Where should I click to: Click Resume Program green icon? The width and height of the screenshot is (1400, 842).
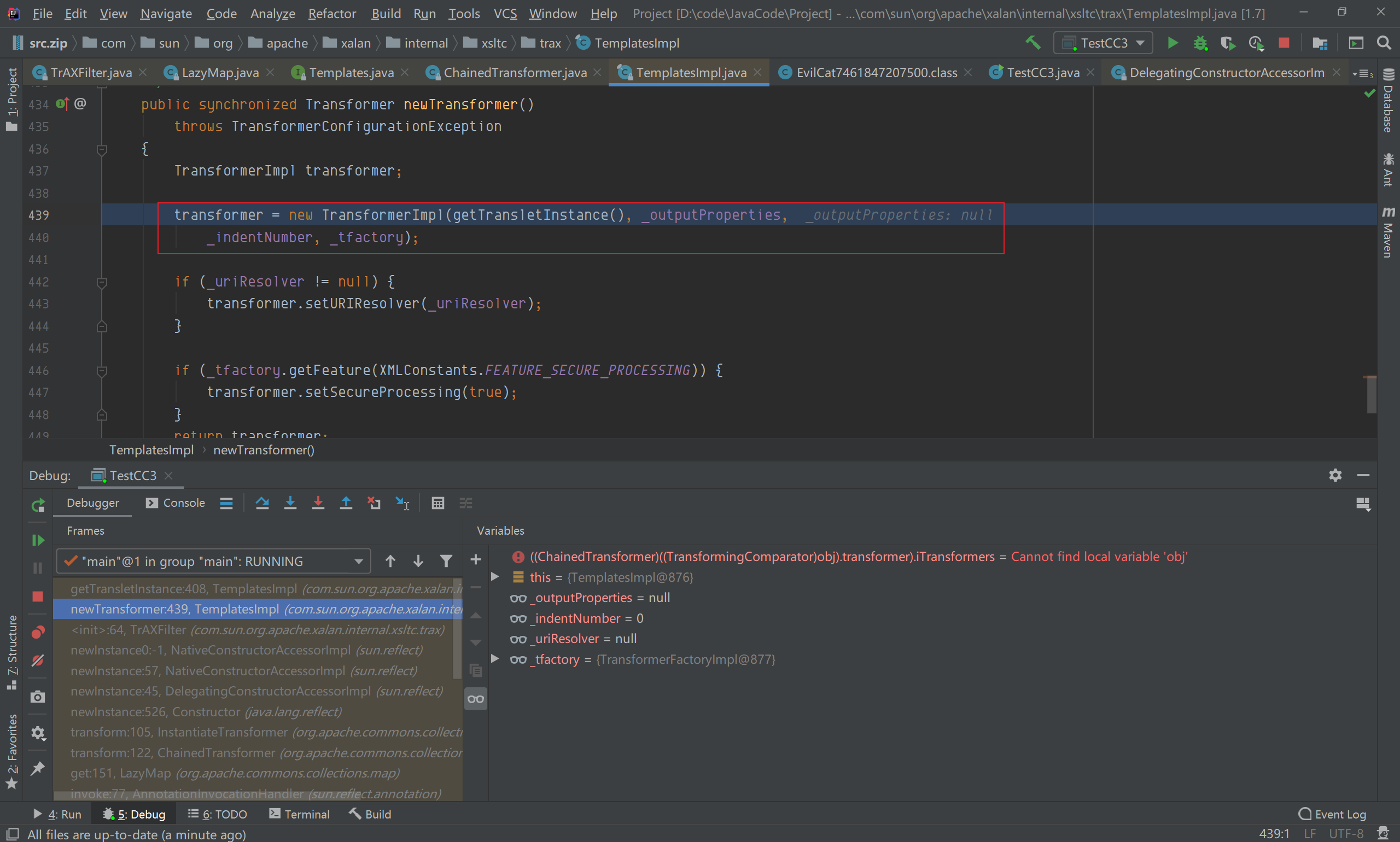coord(38,540)
